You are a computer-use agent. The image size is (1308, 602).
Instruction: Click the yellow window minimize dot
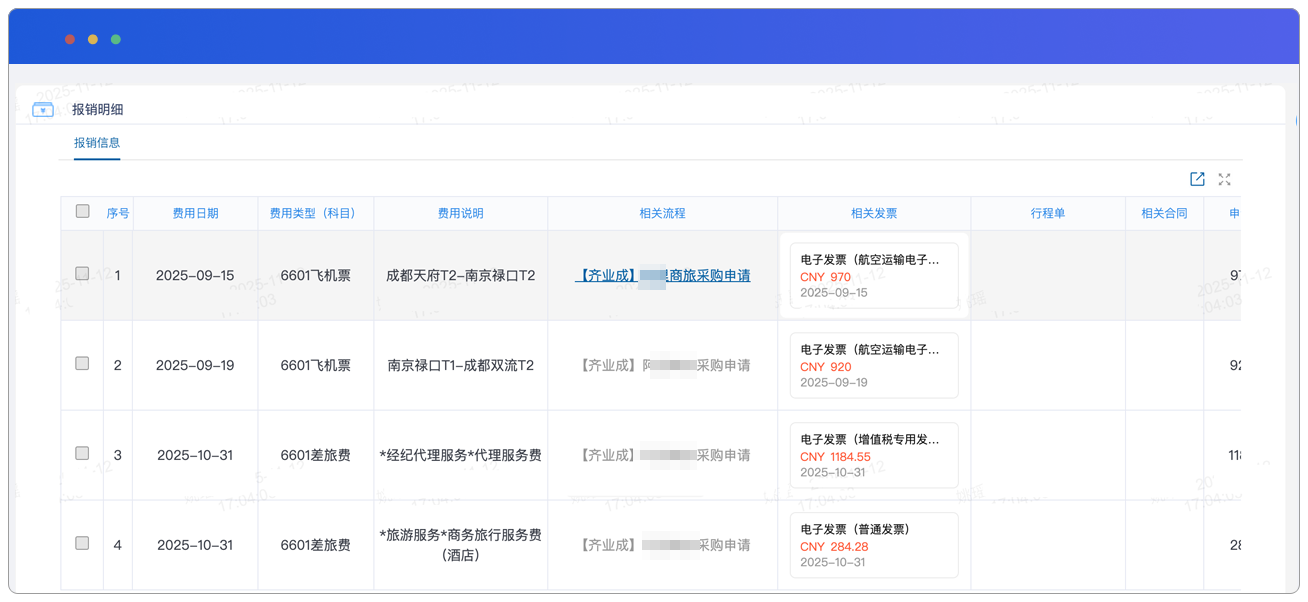[93, 39]
